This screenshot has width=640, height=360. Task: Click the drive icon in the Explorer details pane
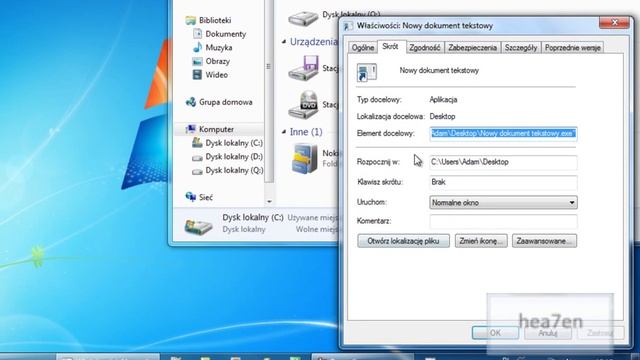tap(198, 226)
